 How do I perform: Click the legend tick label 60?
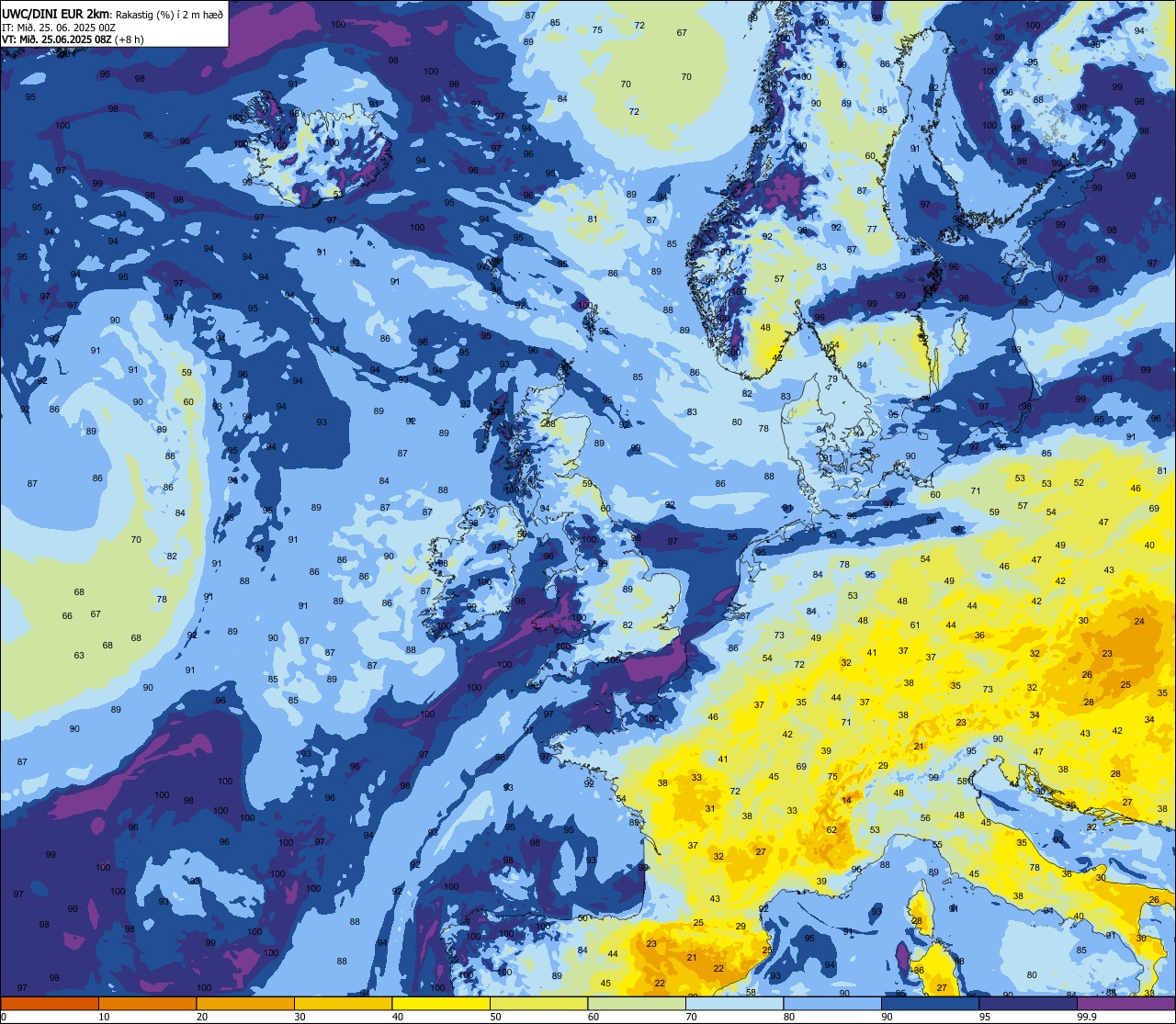[594, 1017]
